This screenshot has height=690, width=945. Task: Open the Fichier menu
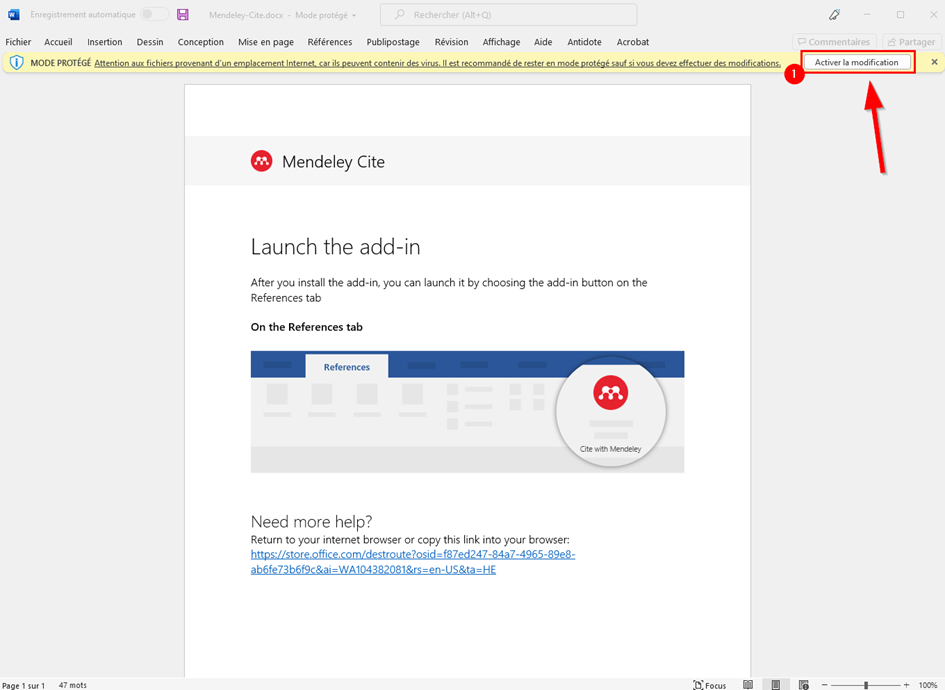point(18,42)
